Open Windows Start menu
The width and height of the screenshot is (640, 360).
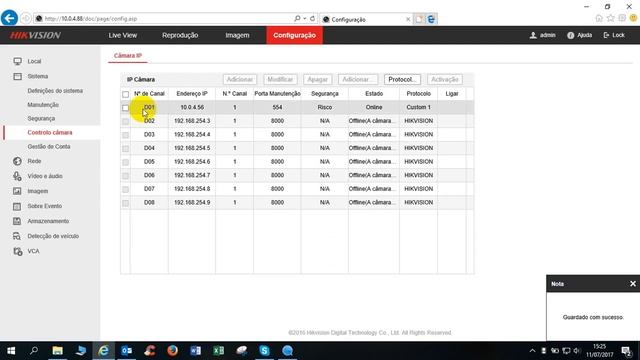(11, 351)
